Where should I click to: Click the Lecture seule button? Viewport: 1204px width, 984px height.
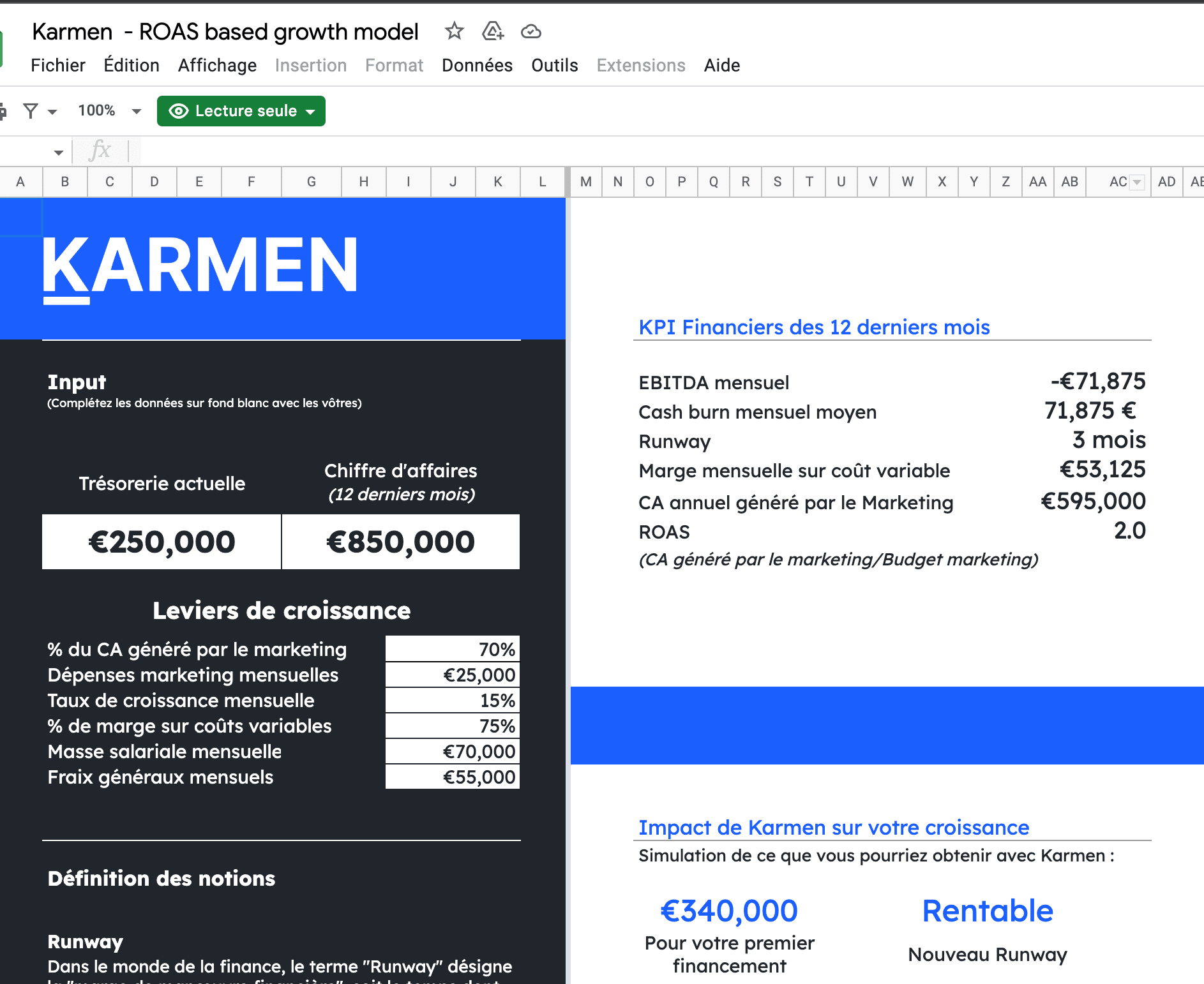click(x=241, y=111)
